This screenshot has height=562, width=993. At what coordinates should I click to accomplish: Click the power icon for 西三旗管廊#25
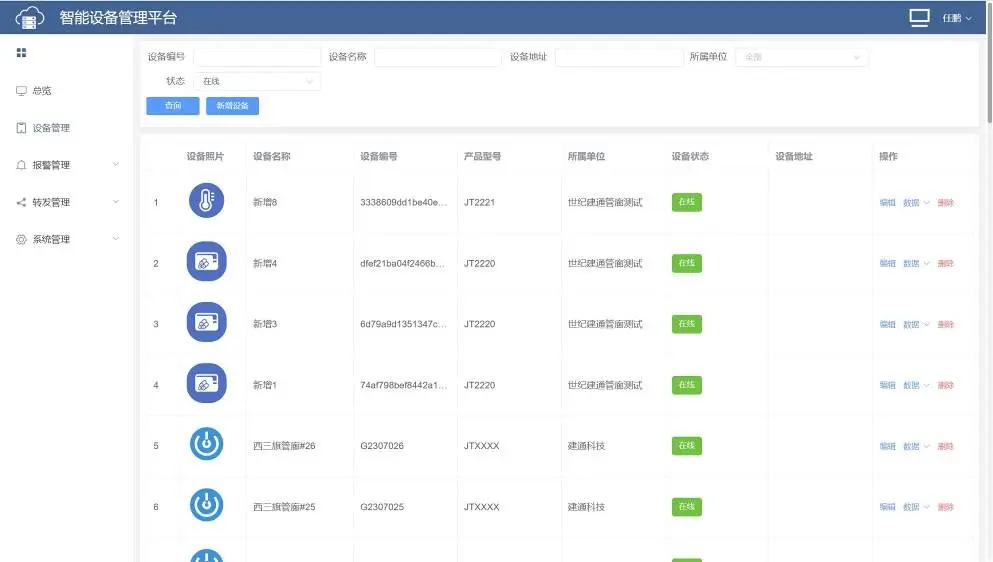point(206,505)
